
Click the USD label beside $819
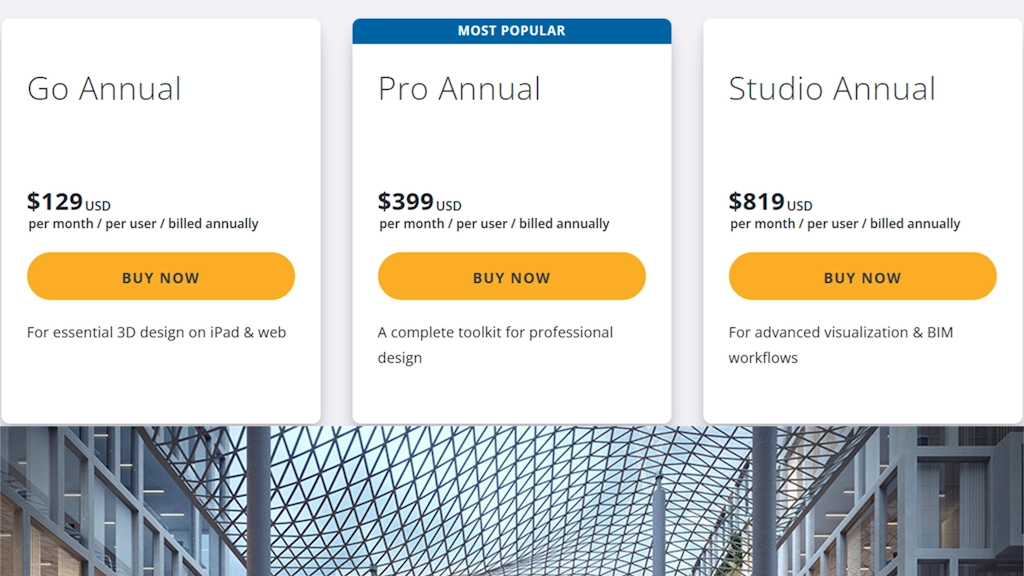(800, 207)
